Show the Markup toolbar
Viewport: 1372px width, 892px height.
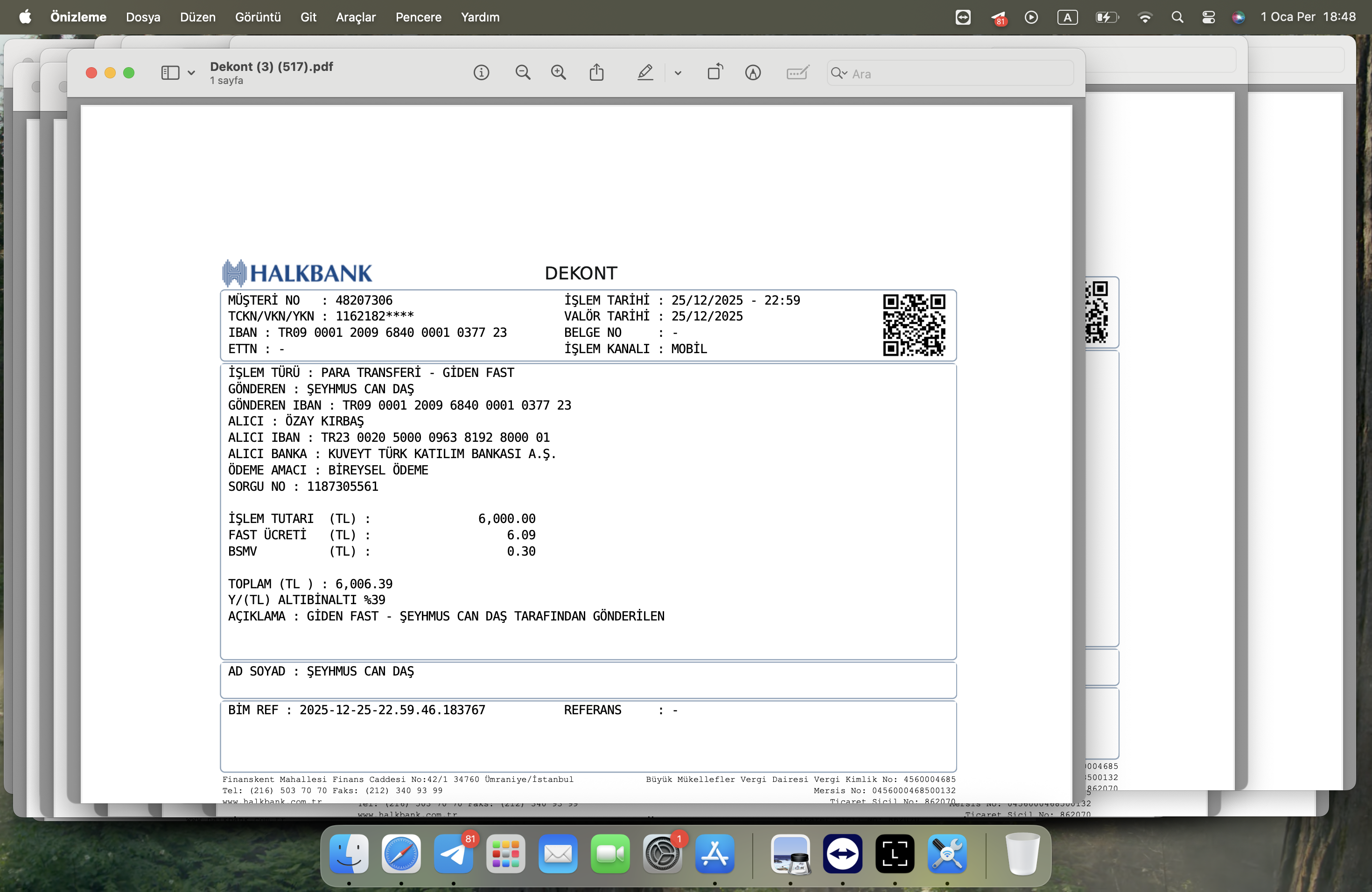(x=753, y=73)
